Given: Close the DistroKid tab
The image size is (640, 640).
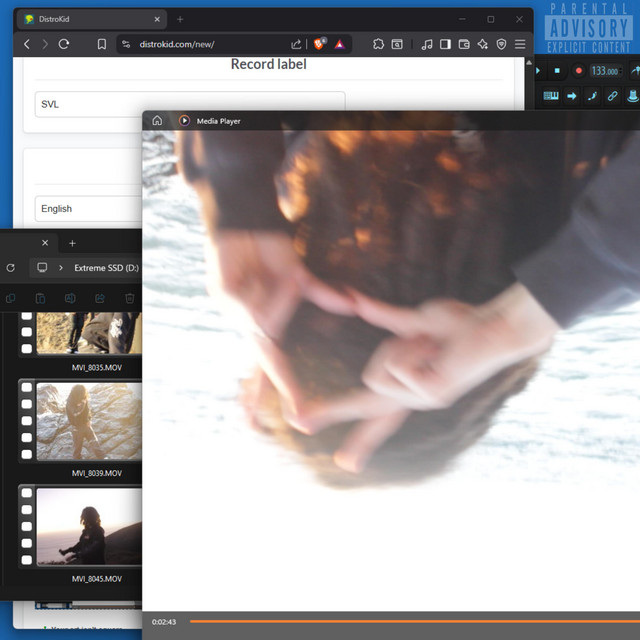Looking at the screenshot, I should (157, 19).
